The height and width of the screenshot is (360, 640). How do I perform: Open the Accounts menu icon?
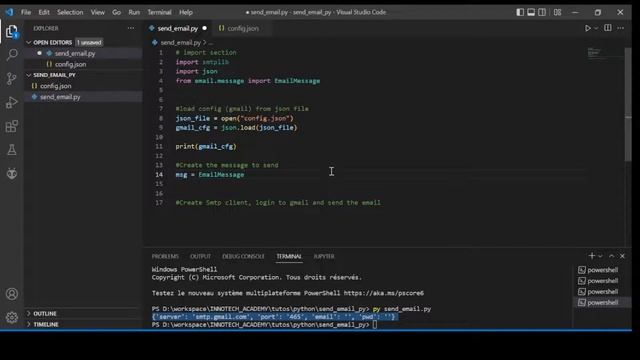12,294
